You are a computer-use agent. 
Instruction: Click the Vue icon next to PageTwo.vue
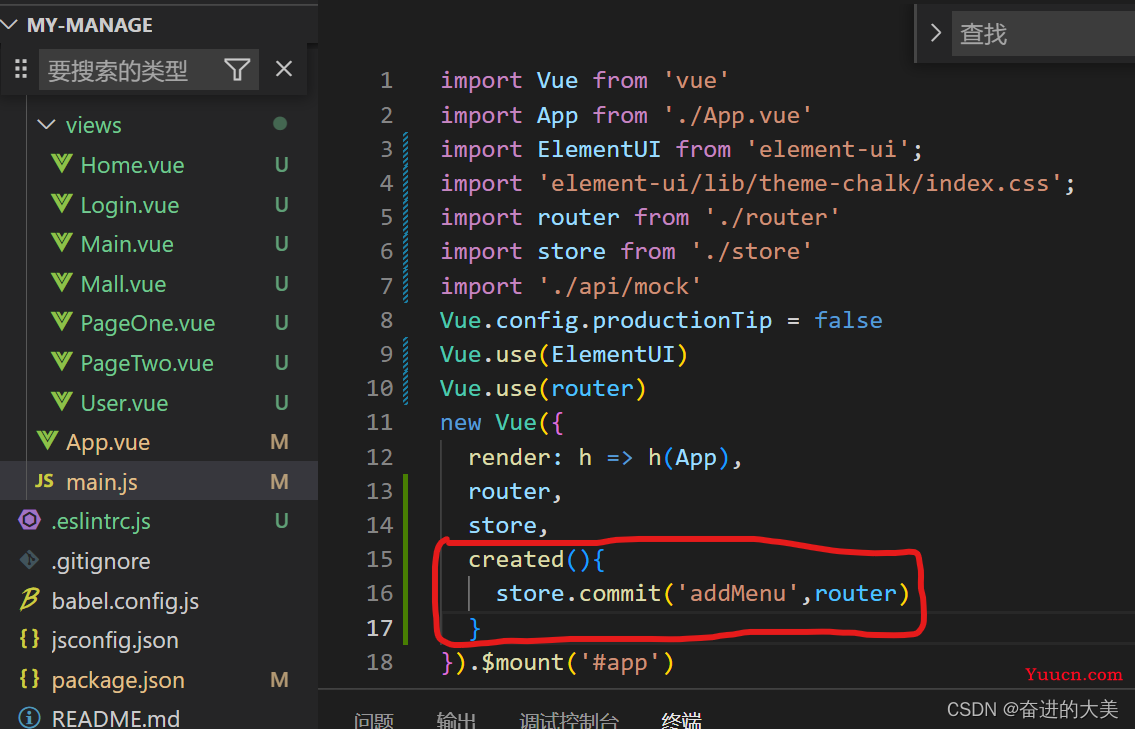click(x=62, y=361)
